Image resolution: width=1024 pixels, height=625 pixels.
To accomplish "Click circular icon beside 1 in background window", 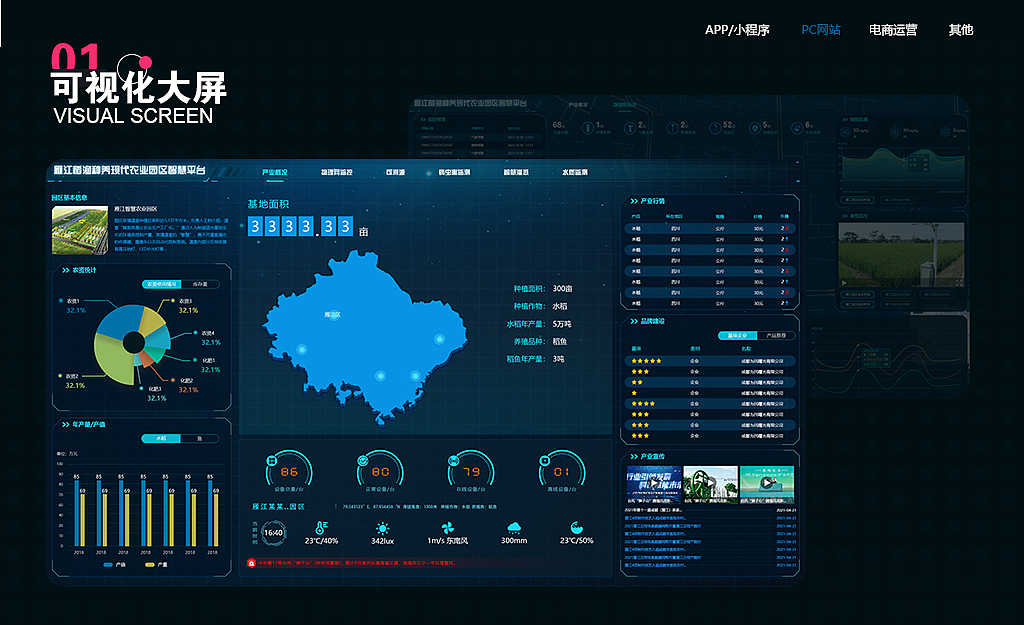I will click(x=588, y=128).
